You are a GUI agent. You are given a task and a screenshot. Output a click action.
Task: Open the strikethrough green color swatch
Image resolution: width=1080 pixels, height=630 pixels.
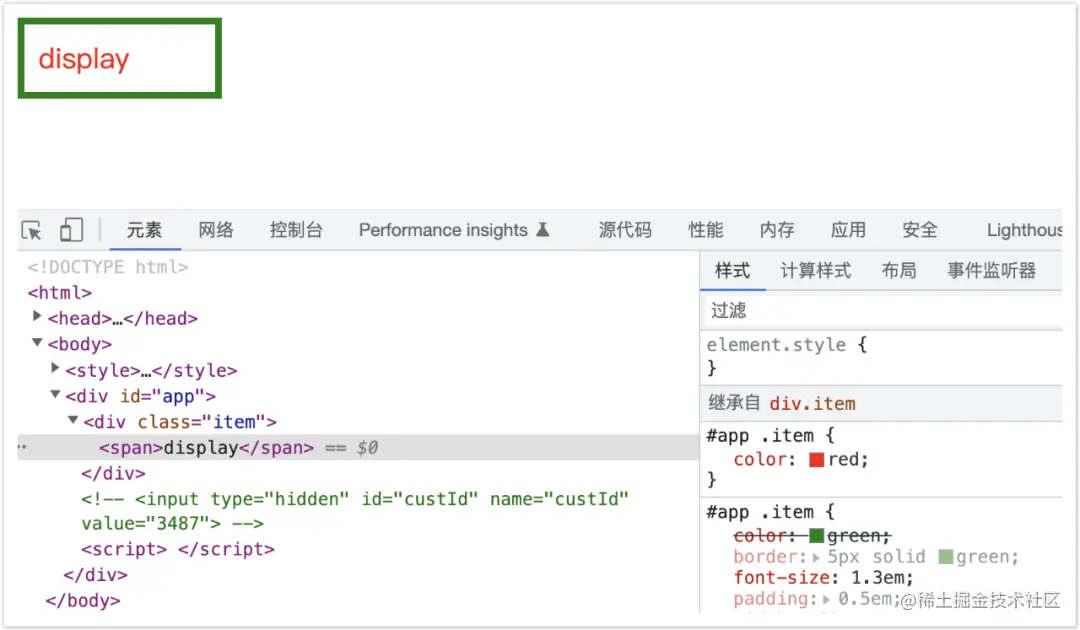tap(816, 536)
